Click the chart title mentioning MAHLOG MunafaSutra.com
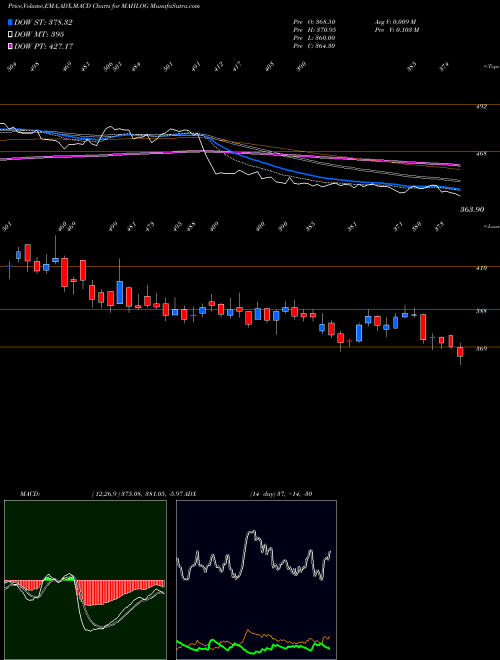The width and height of the screenshot is (500, 660). 104,6
